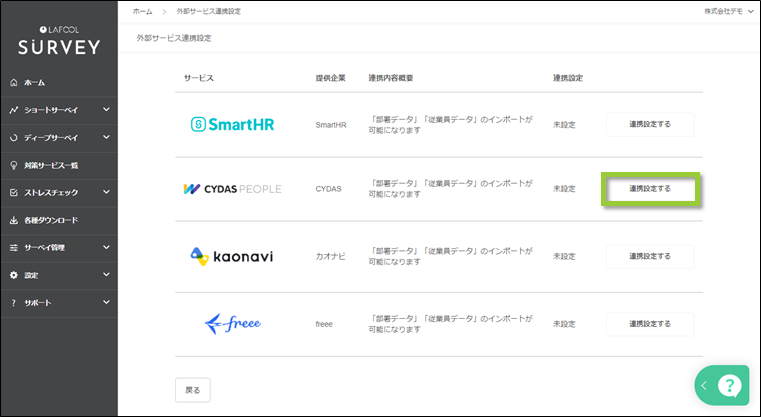Image resolution: width=761 pixels, height=417 pixels.
Task: Click the ディープサーベイ circular icon
Action: click(13, 137)
